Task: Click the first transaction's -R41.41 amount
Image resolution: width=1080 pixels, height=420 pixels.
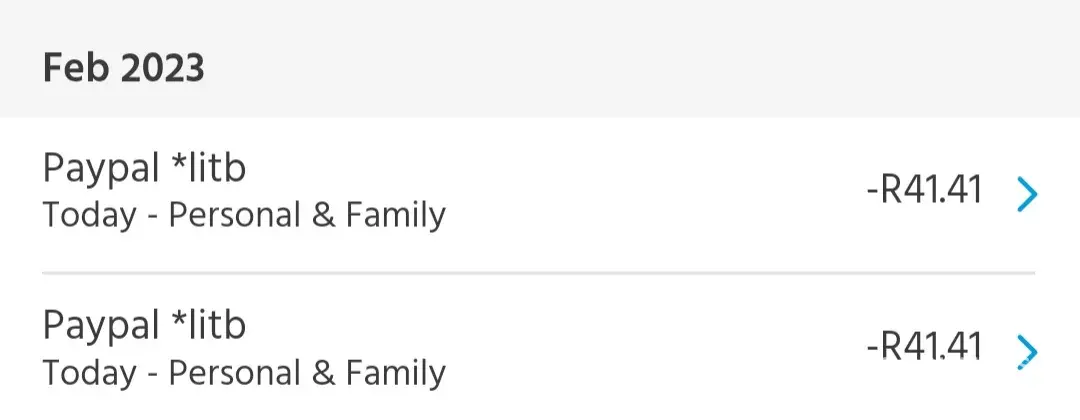Action: coord(924,191)
